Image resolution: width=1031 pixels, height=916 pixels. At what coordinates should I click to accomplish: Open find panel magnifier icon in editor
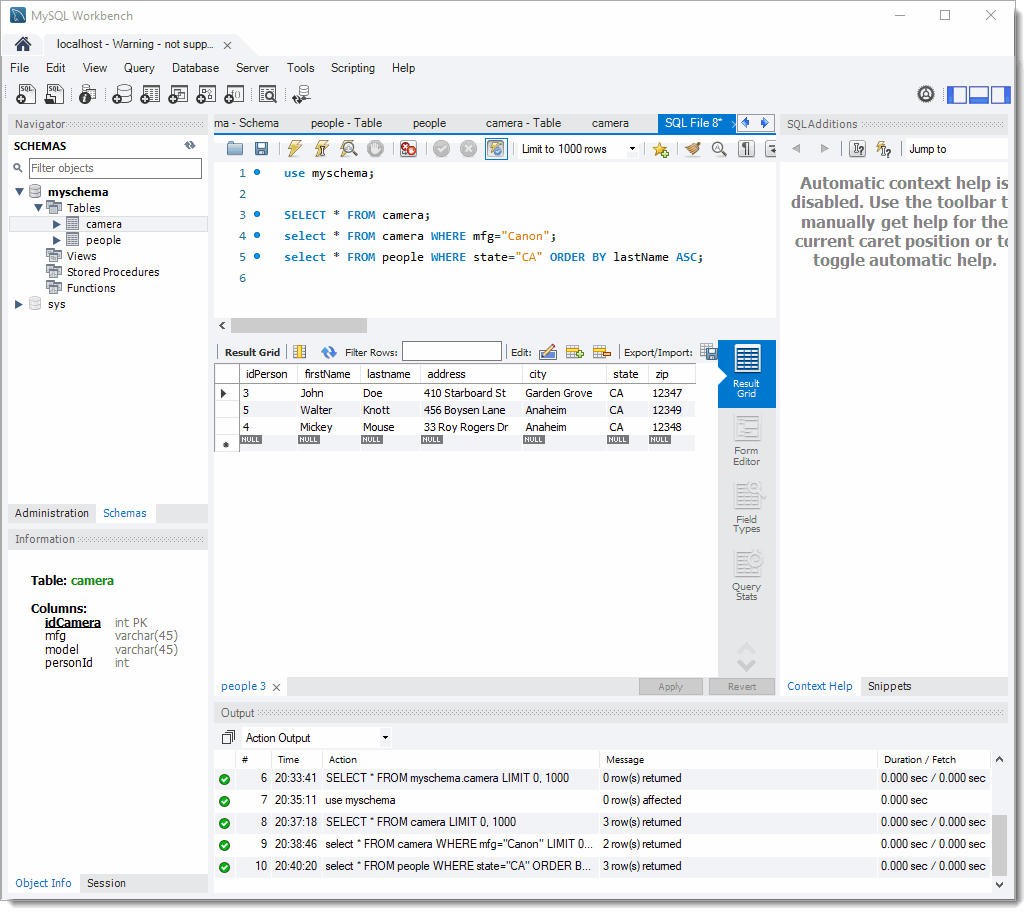tap(719, 149)
